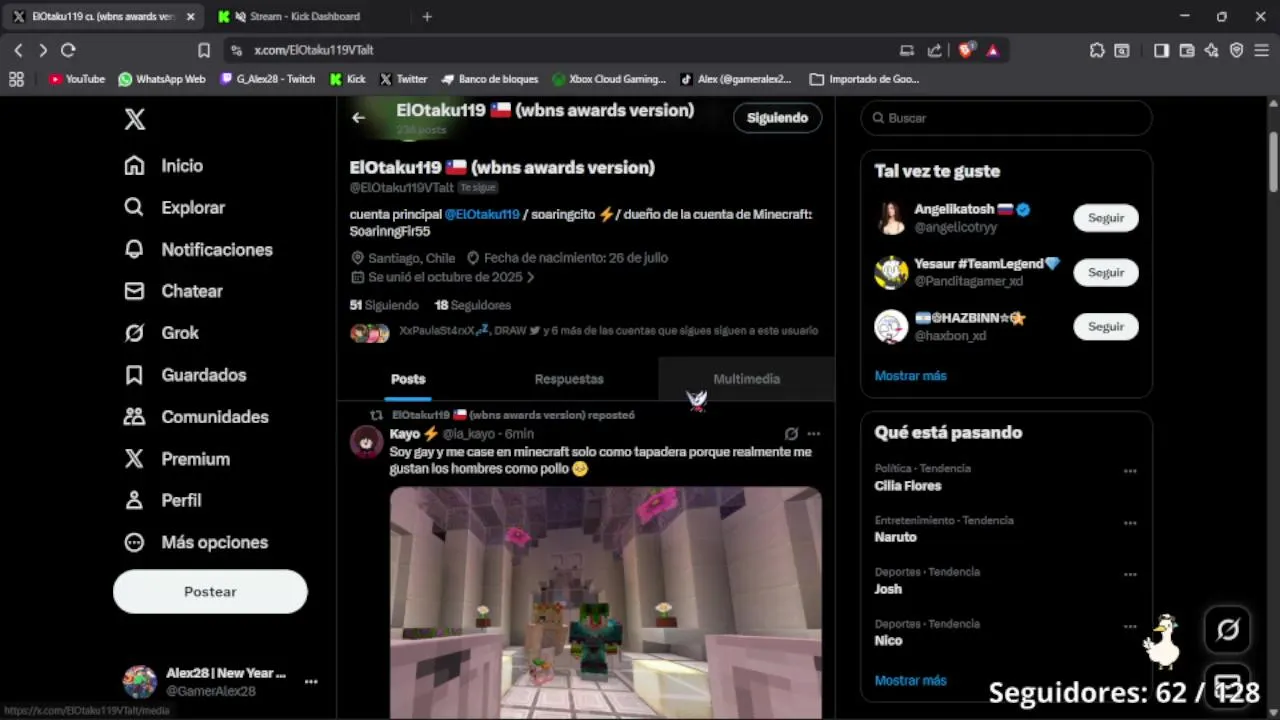Reload the page
Screen dimensions: 1280x720
coord(68,50)
